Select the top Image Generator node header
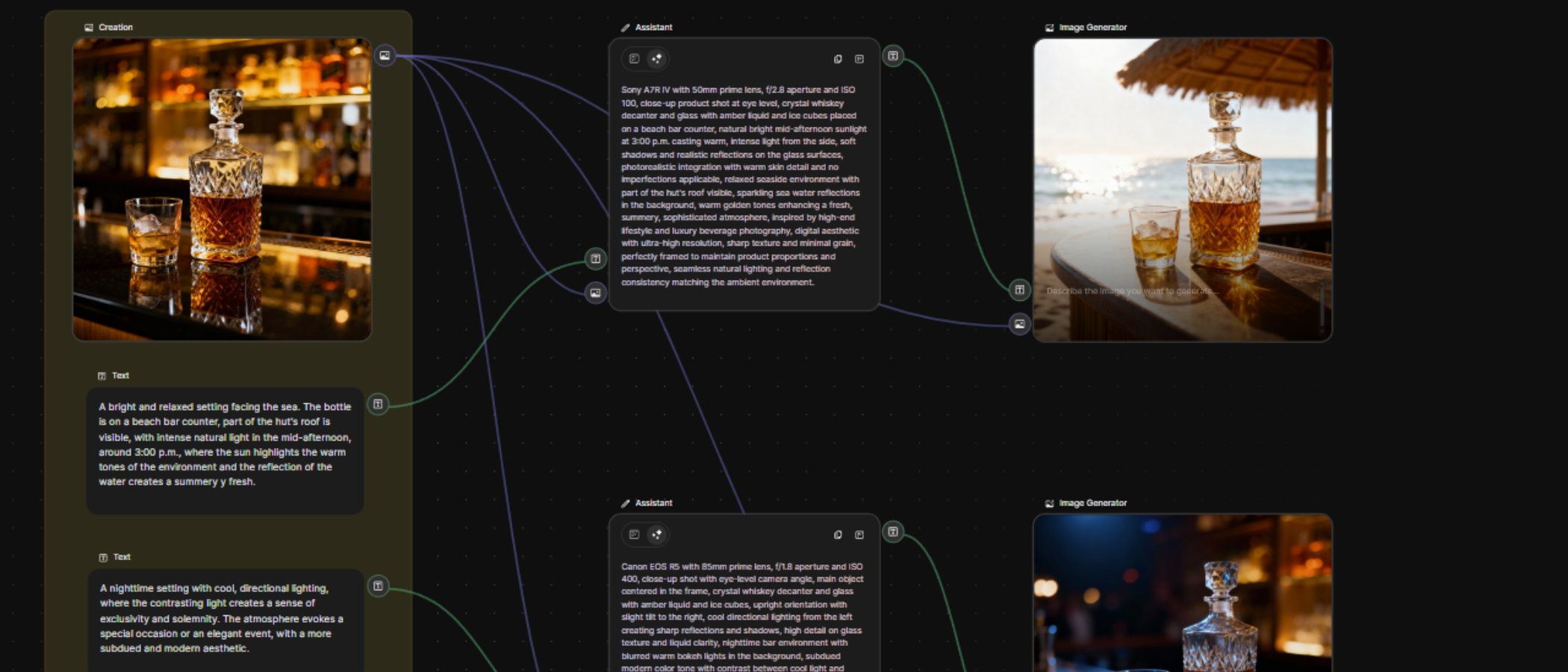The width and height of the screenshot is (1568, 672). 1092,27
